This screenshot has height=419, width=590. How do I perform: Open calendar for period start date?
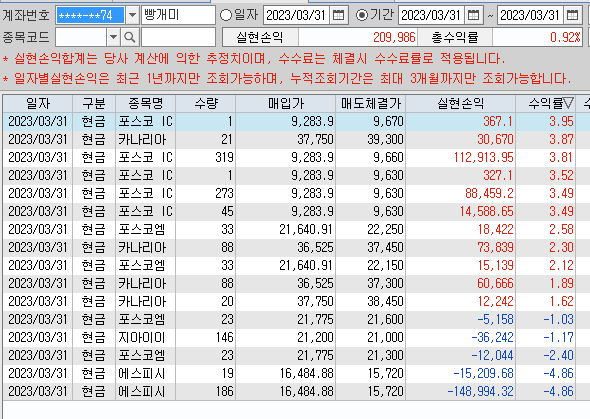coord(473,15)
